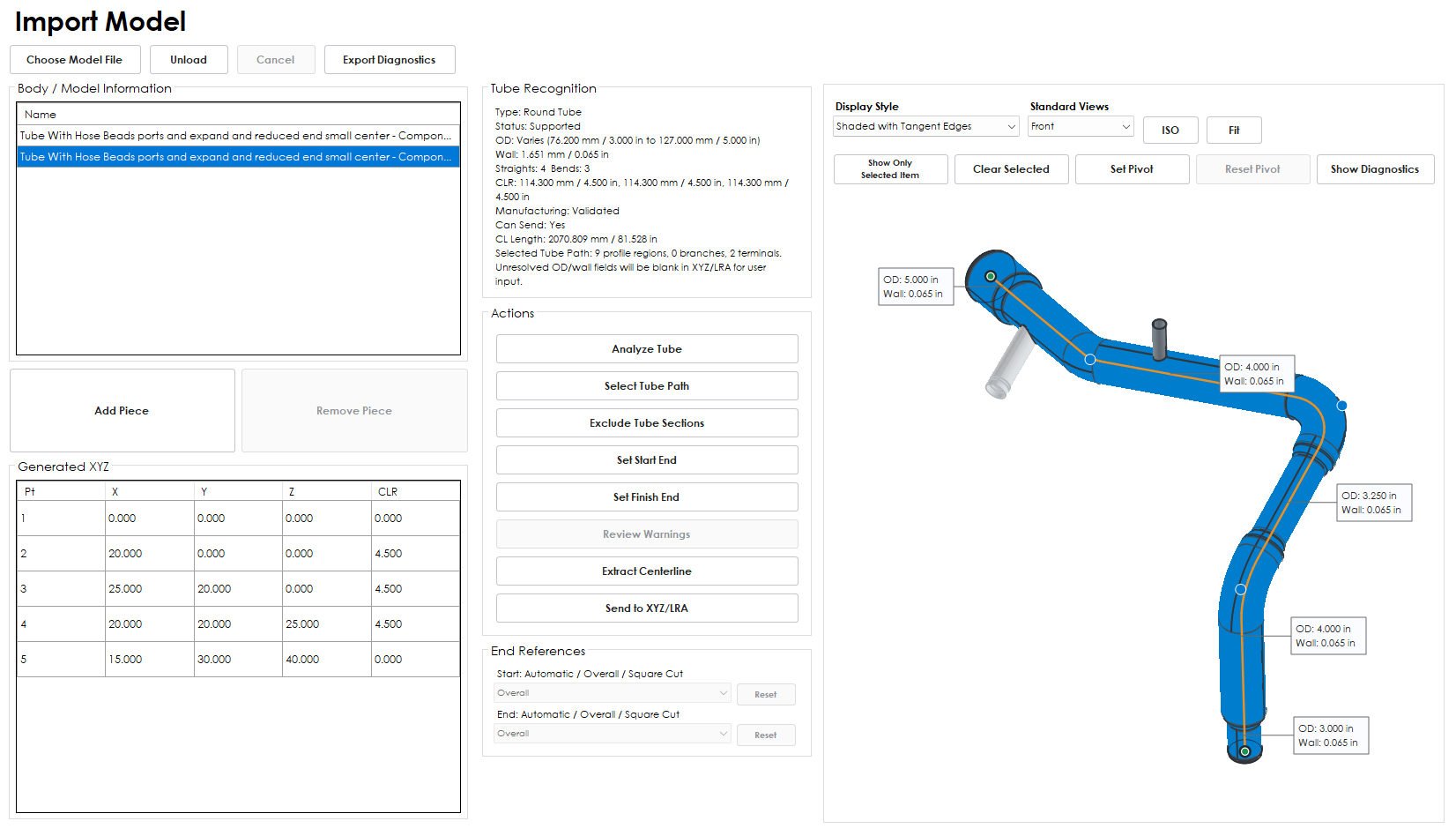Click Select Tube Path

click(647, 386)
